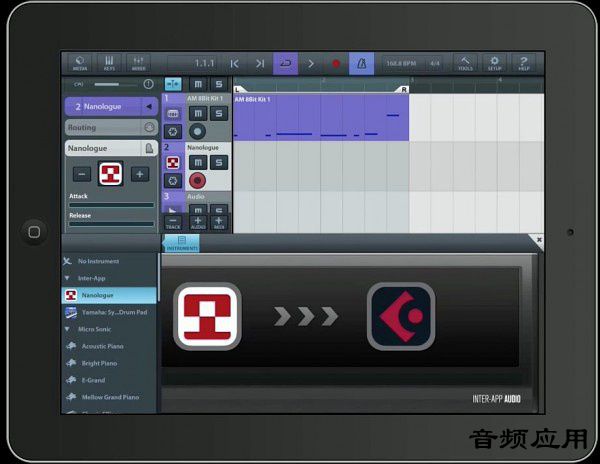Solo the Nanologue track

point(219,163)
